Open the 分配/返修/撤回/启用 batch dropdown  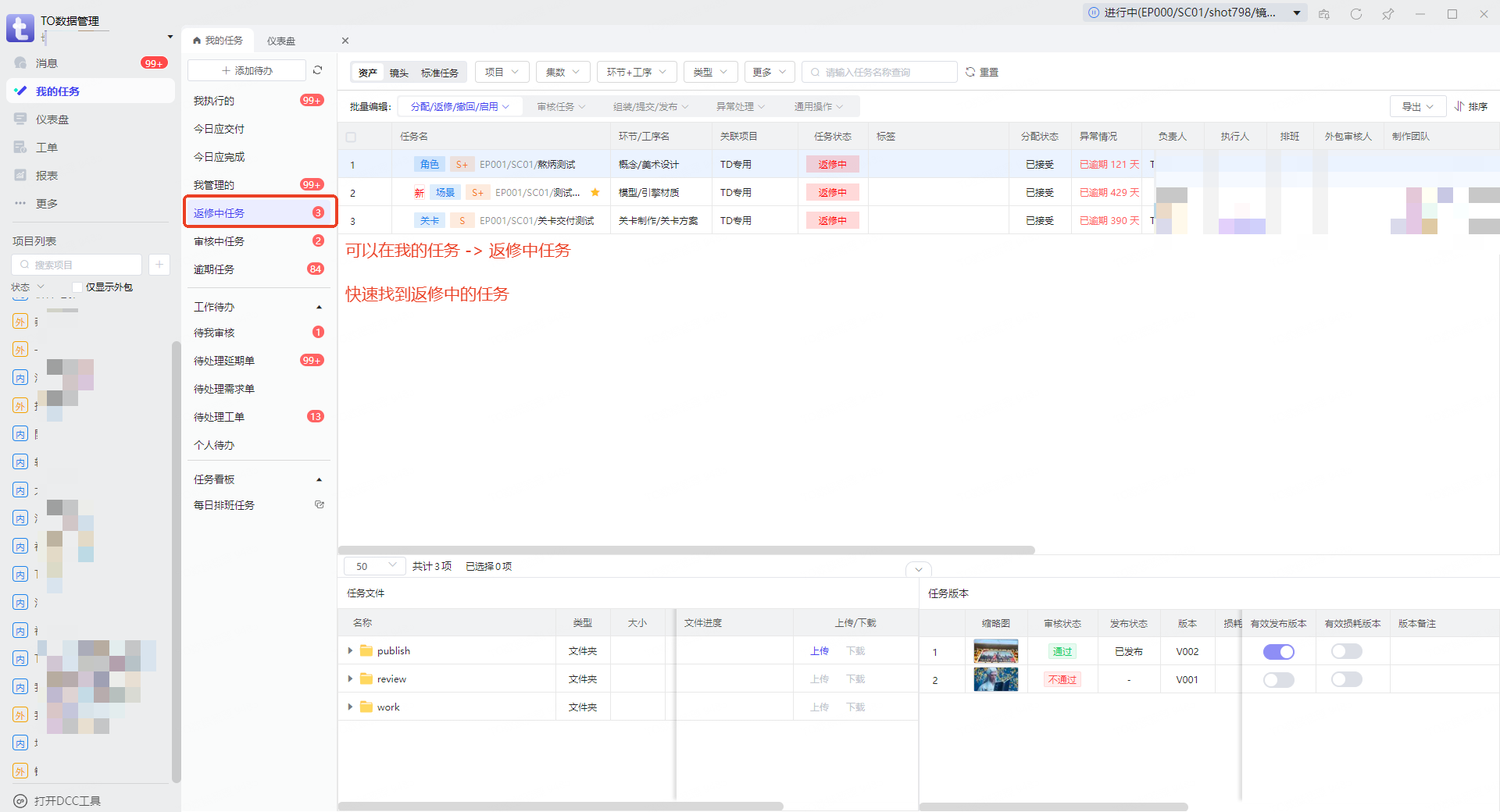(459, 106)
